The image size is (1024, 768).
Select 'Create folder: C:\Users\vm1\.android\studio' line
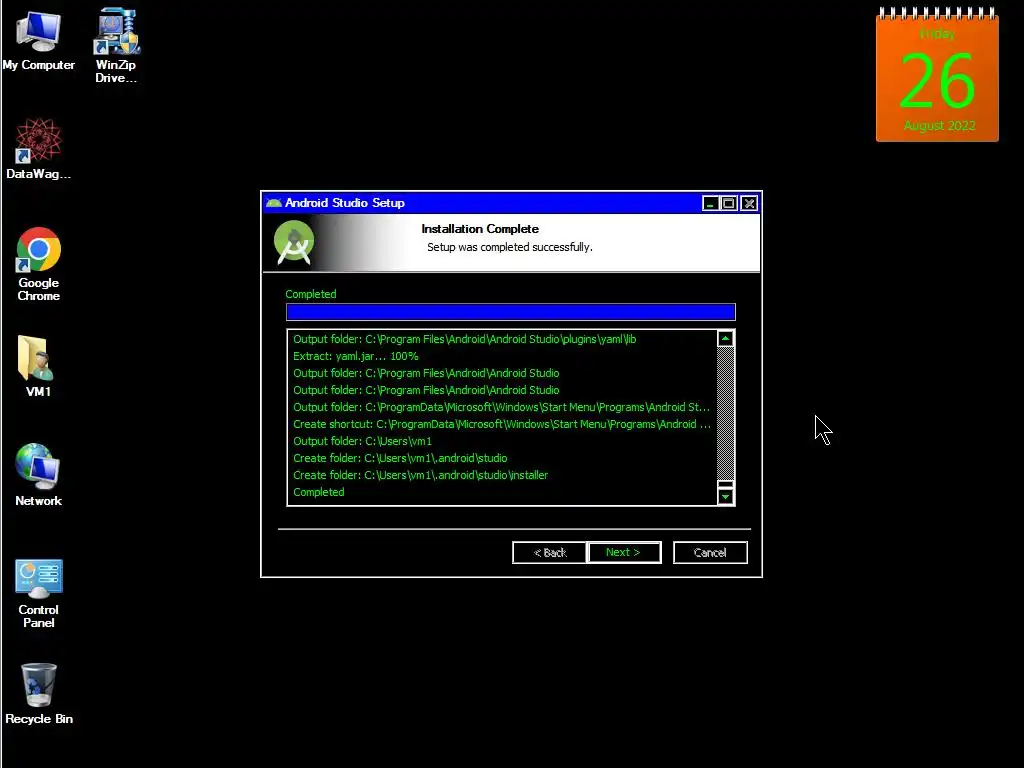click(400, 458)
